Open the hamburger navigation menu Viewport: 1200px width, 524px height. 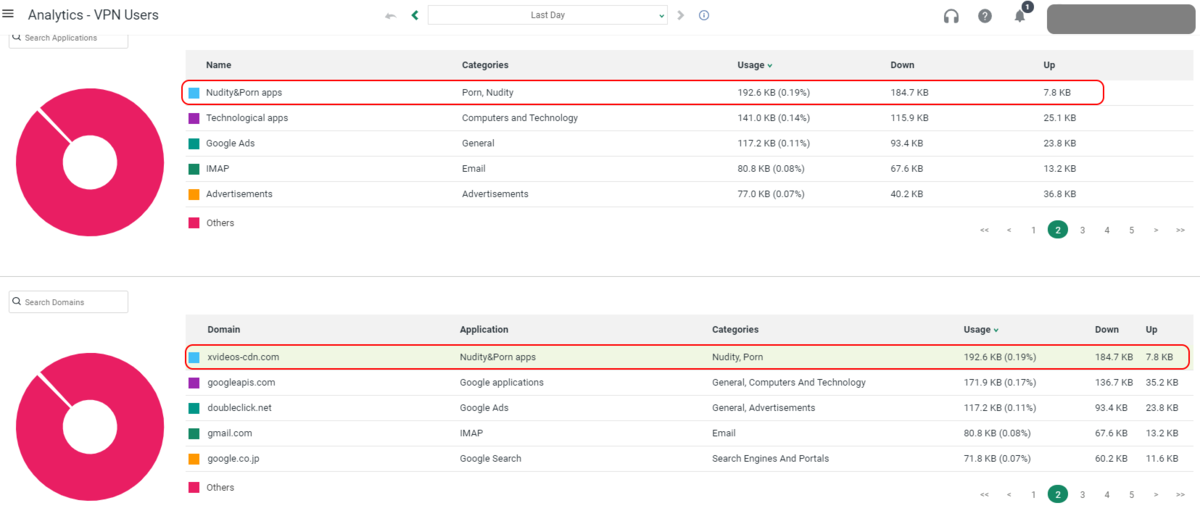pyautogui.click(x=9, y=15)
